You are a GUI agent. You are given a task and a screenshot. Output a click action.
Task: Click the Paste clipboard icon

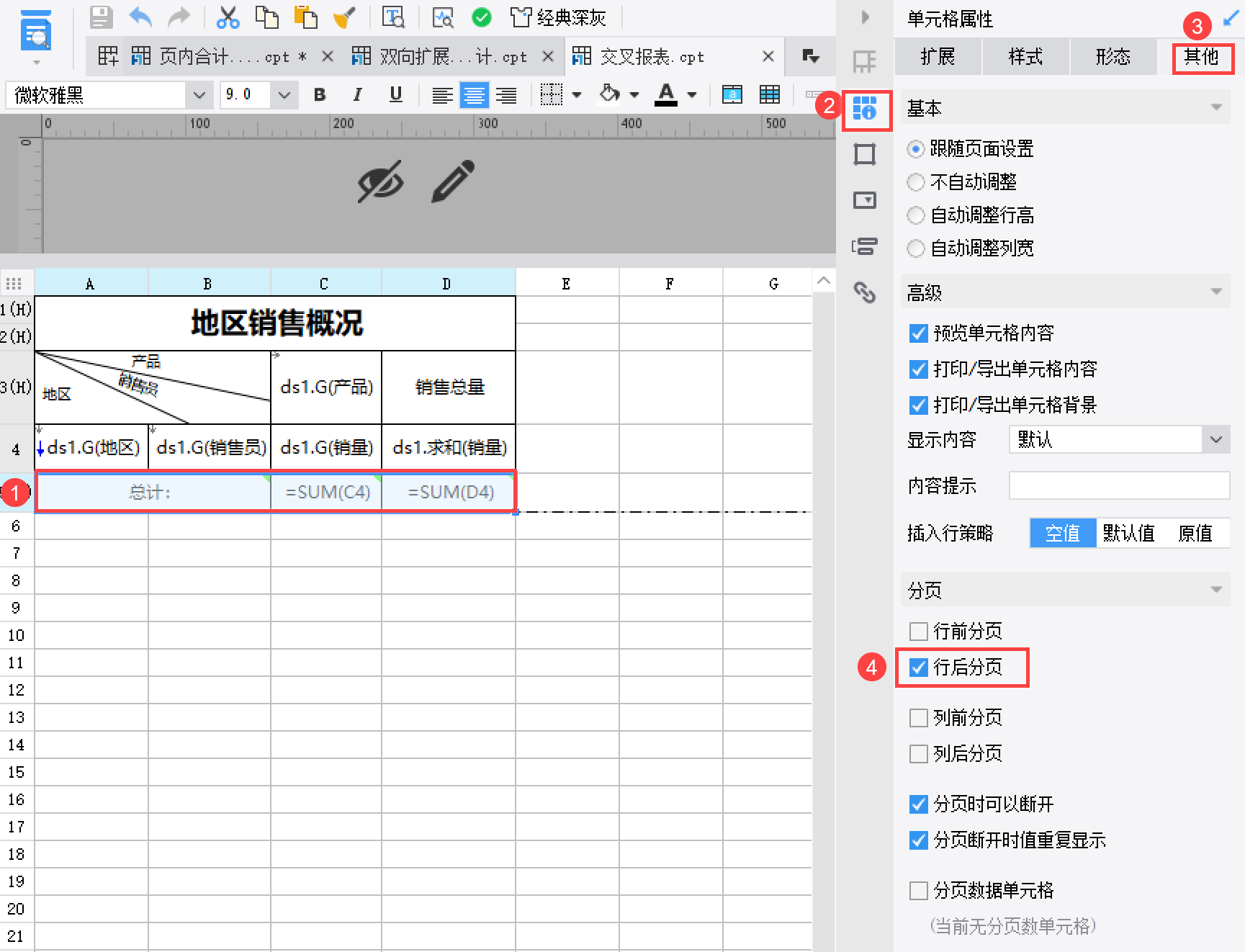click(305, 17)
